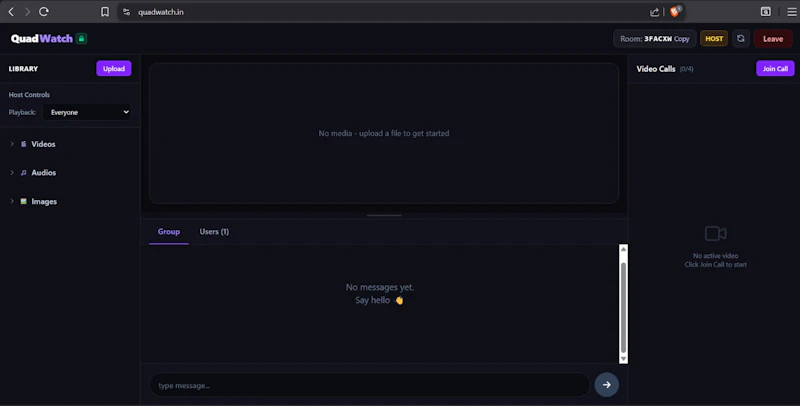
Task: Click the (0/4) call count text
Action: pos(686,69)
